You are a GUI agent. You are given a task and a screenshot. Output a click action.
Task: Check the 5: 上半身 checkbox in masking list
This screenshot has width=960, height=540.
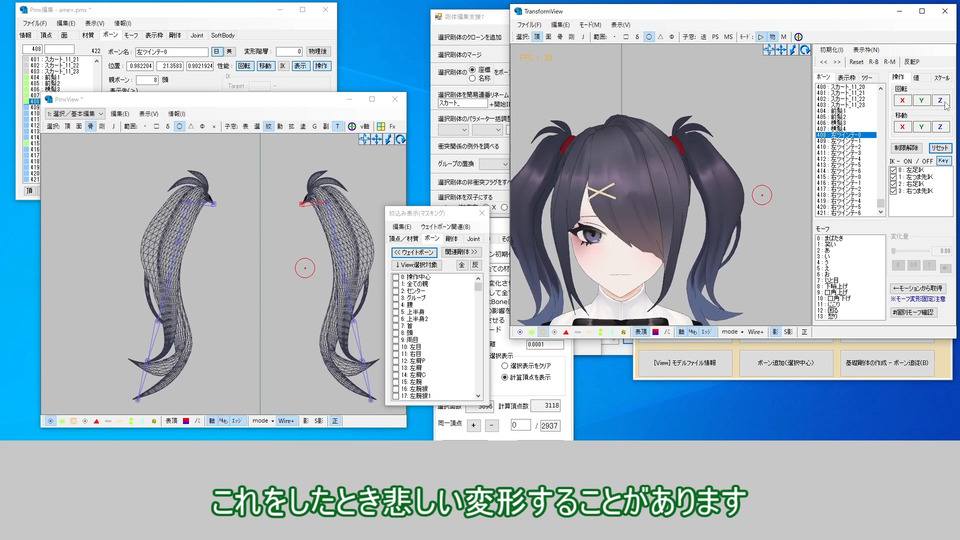click(396, 312)
